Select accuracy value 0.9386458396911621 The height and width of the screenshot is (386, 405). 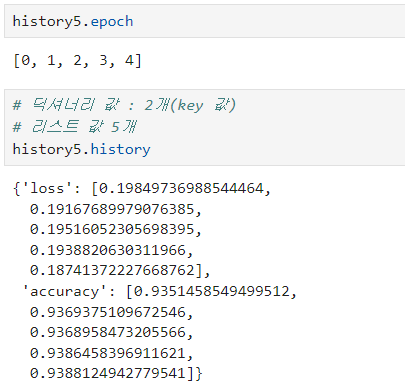pyautogui.click(x=108, y=353)
